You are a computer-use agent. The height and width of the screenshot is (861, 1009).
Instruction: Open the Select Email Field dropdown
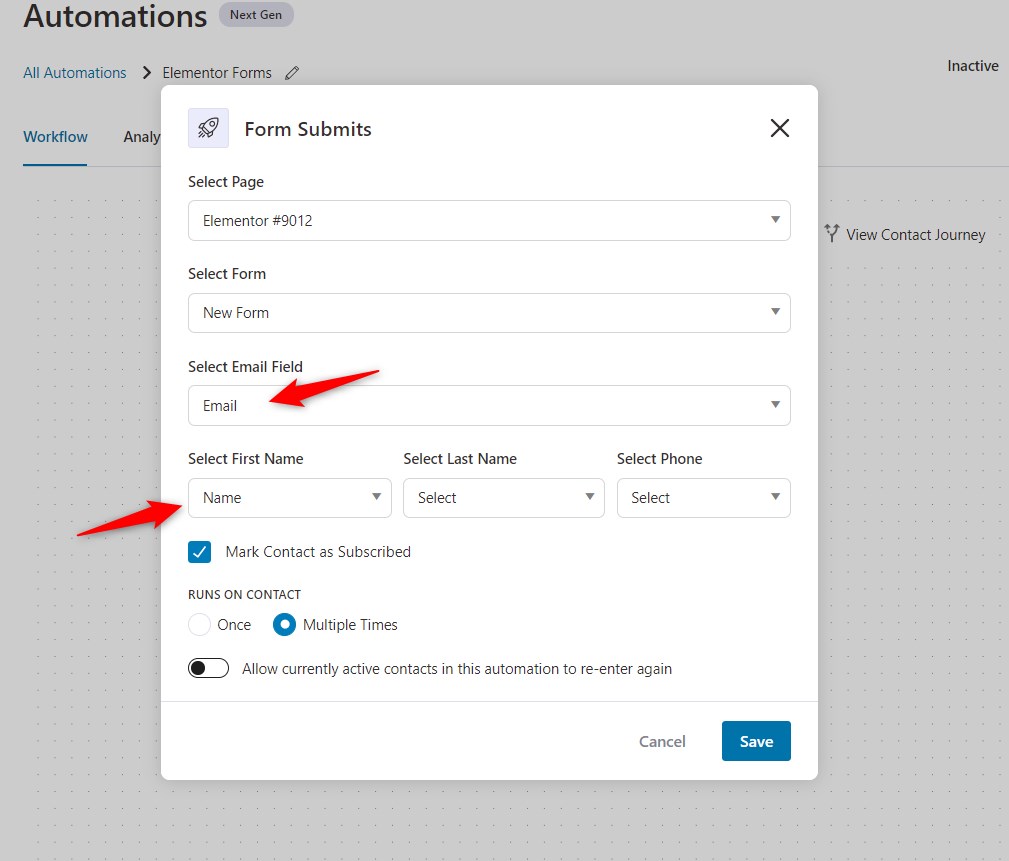(x=489, y=405)
